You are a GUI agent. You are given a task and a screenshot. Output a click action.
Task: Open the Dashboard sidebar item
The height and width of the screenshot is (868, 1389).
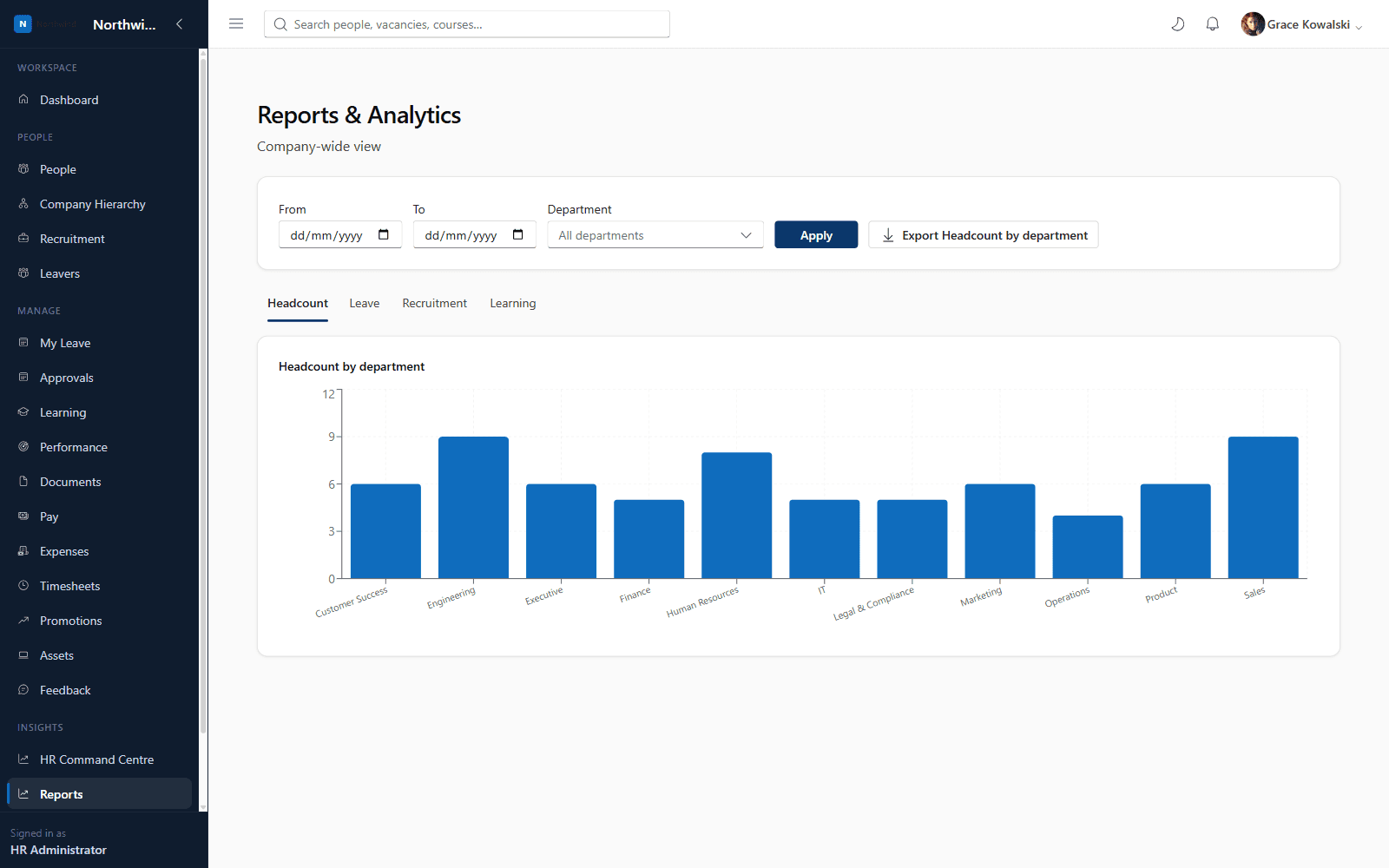99,100
